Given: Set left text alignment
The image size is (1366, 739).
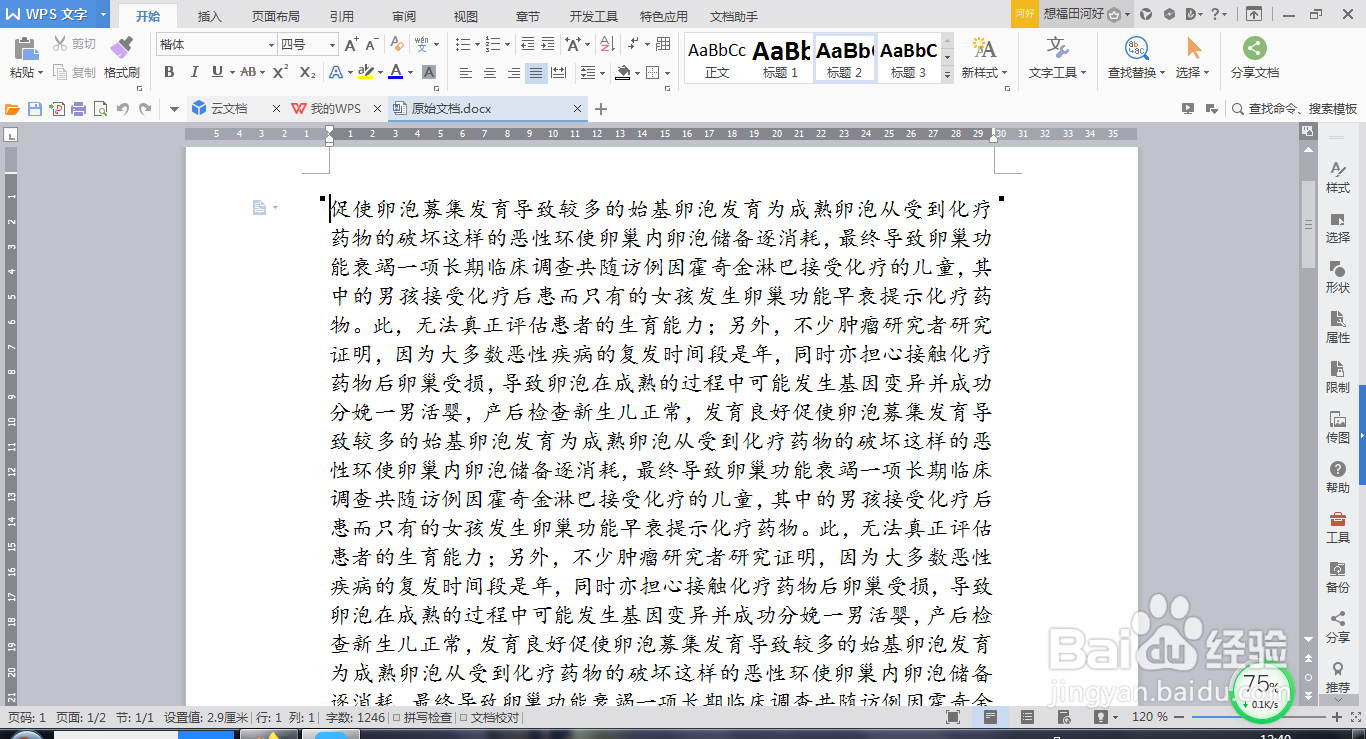Looking at the screenshot, I should (465, 72).
